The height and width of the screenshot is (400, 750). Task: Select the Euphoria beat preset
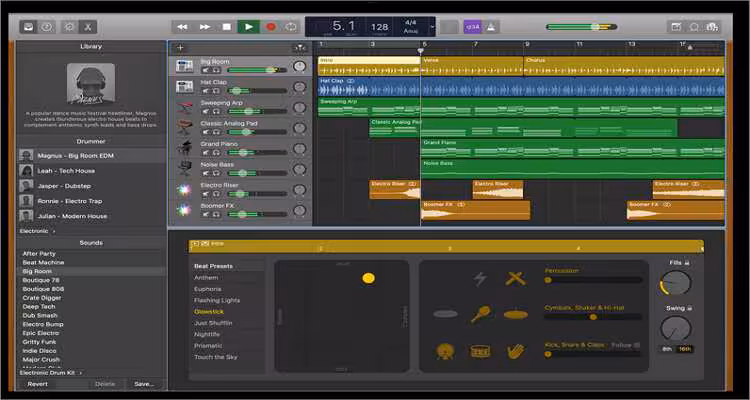pos(208,289)
